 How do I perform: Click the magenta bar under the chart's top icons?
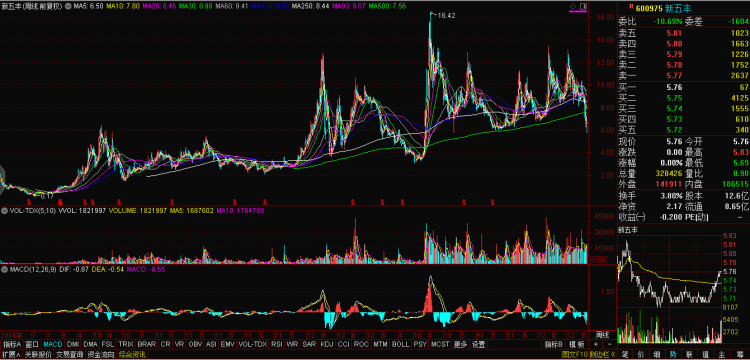pos(577,11)
